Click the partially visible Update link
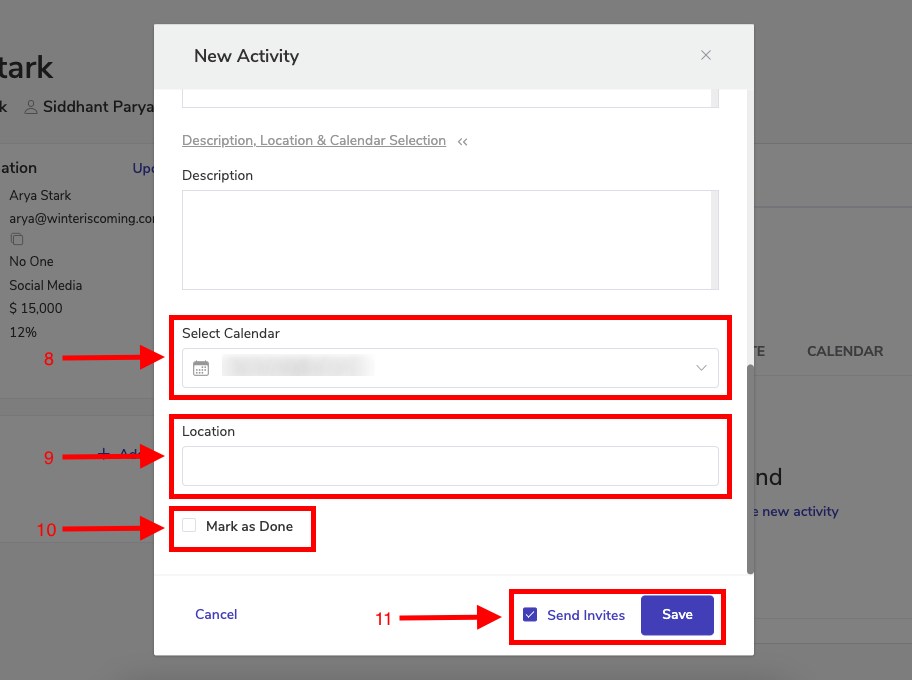 (x=143, y=169)
